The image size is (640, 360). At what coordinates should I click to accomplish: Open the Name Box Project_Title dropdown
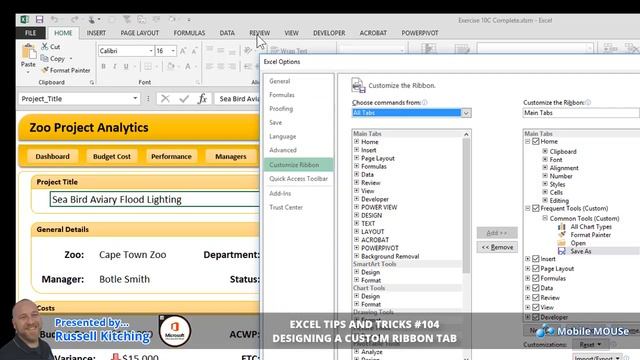(135, 98)
